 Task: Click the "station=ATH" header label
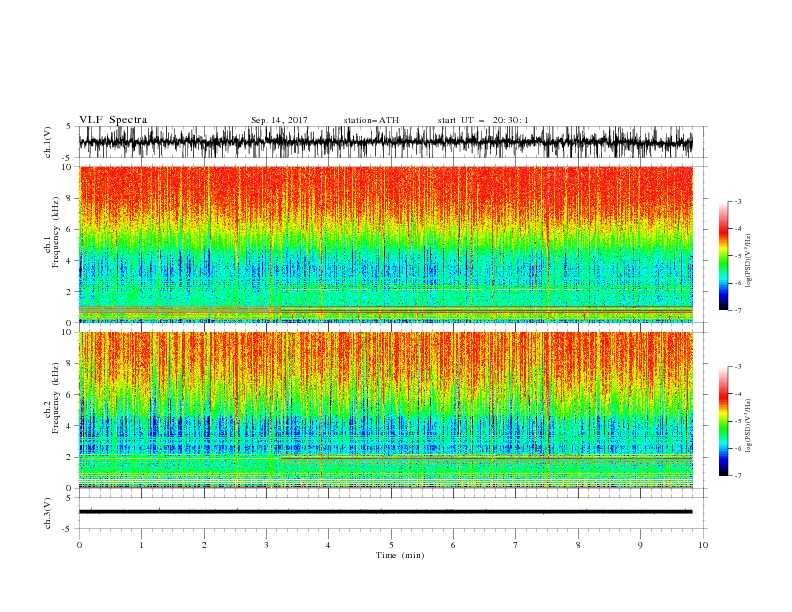[371, 120]
